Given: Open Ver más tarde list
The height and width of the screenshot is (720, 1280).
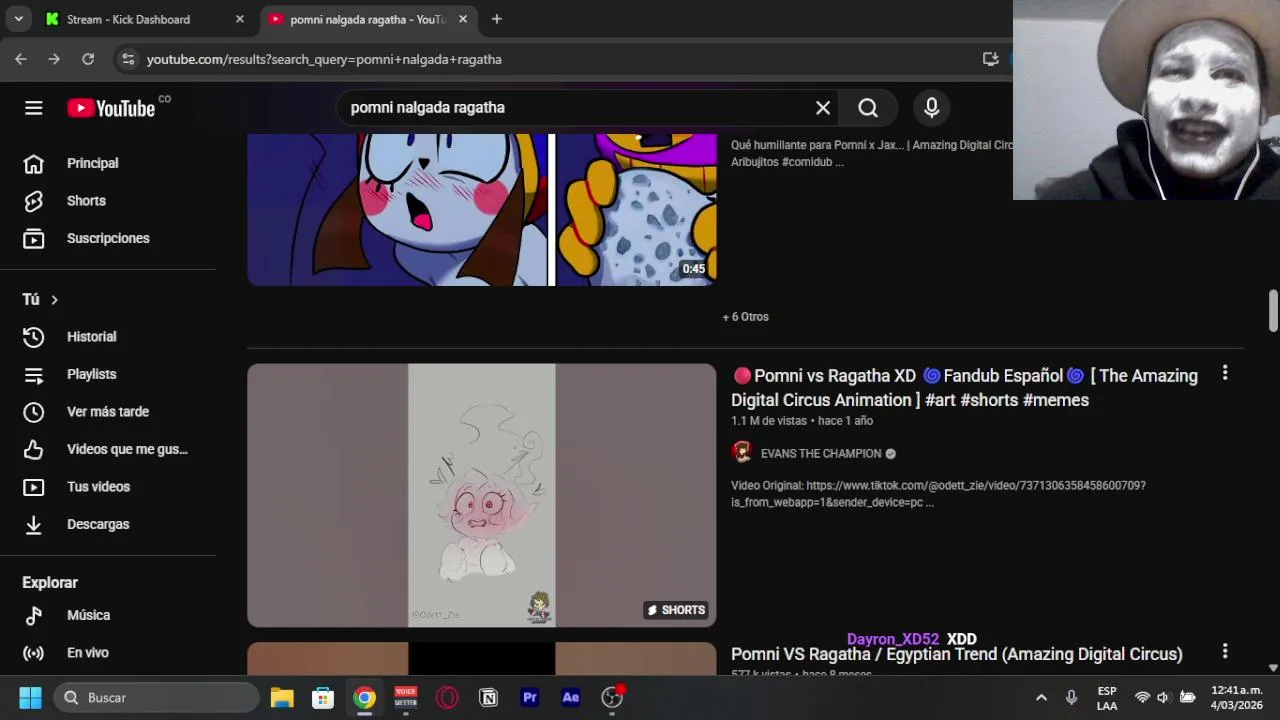Looking at the screenshot, I should click(x=108, y=412).
